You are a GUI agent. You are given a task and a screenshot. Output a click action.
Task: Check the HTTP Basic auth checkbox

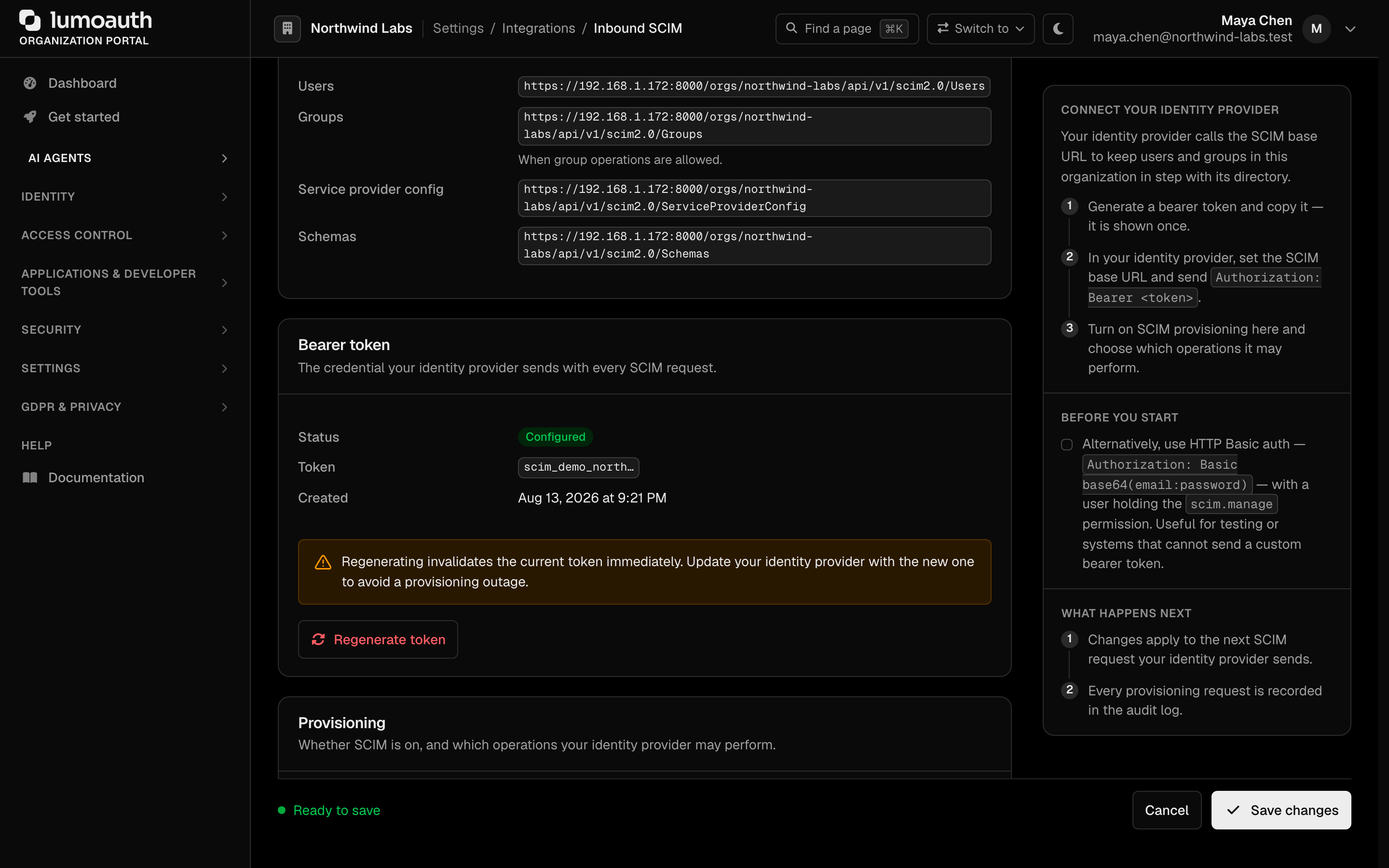(x=1067, y=444)
